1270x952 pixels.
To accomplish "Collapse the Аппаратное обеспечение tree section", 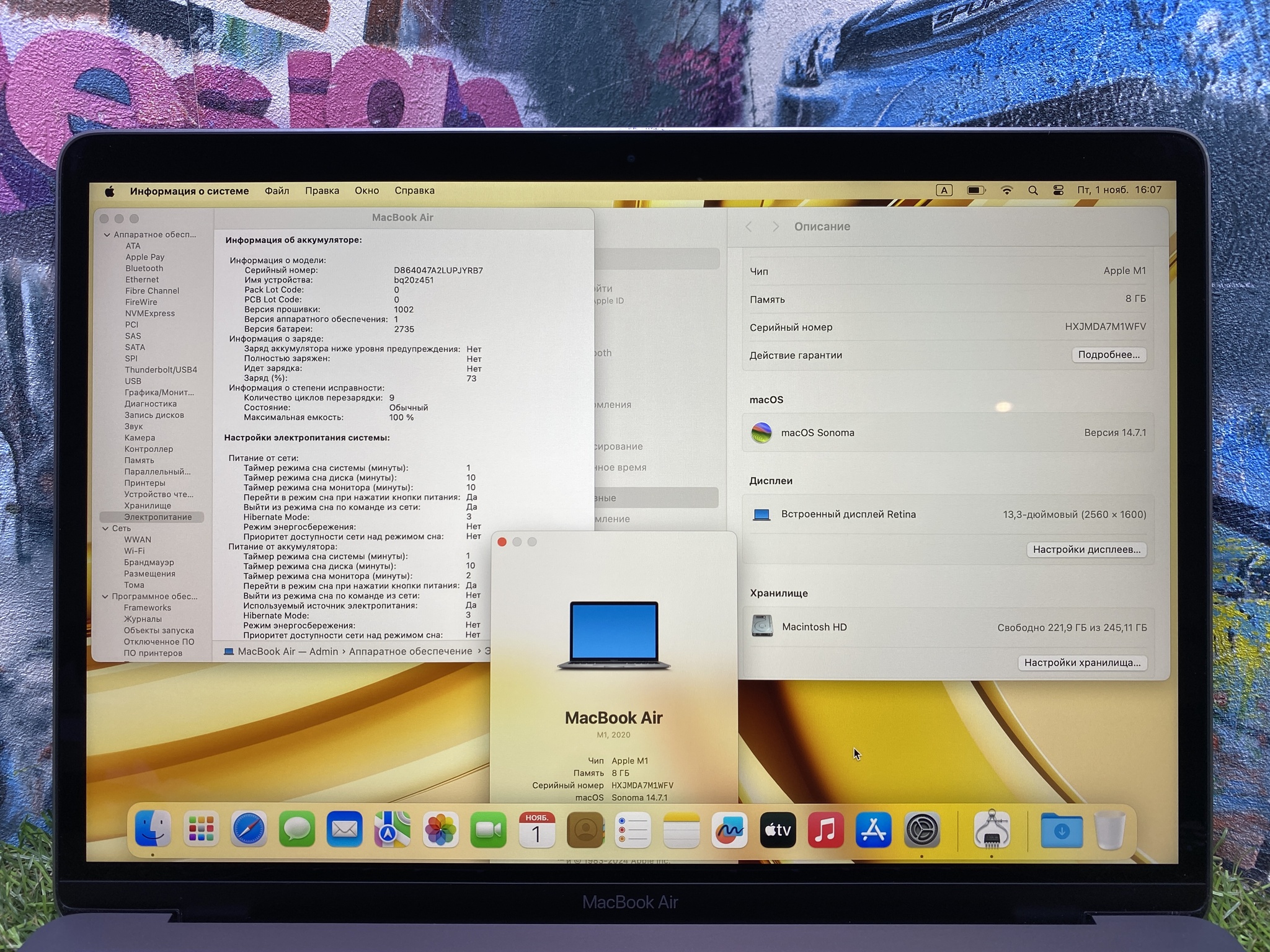I will (x=107, y=235).
